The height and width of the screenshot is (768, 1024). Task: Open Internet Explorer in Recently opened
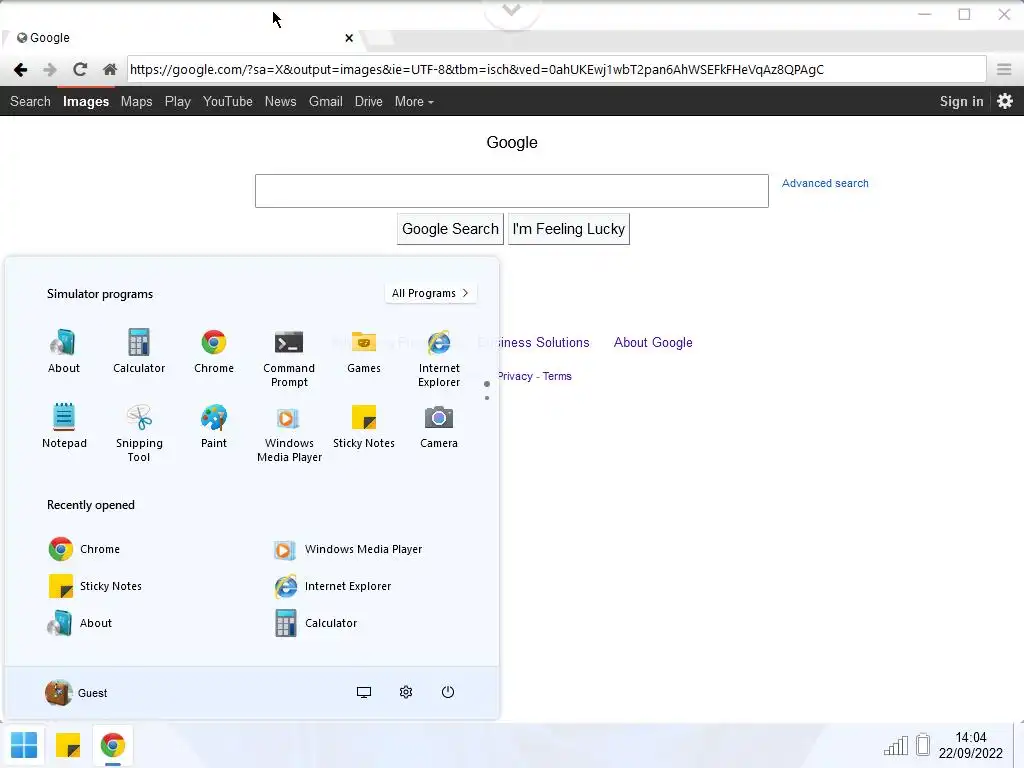tap(332, 586)
